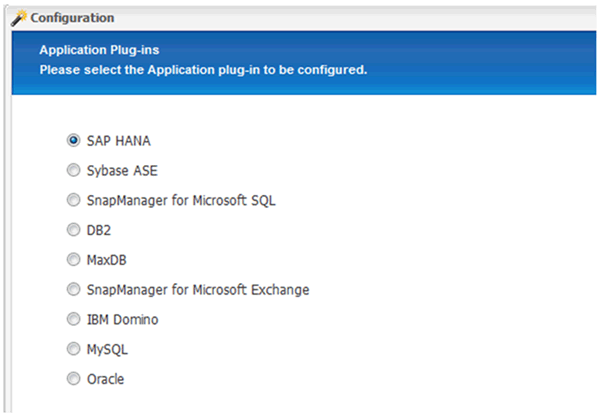Choose SnapManager for Microsoft Exchange radio button
Image resolution: width=600 pixels, height=414 pixels.
[73, 290]
